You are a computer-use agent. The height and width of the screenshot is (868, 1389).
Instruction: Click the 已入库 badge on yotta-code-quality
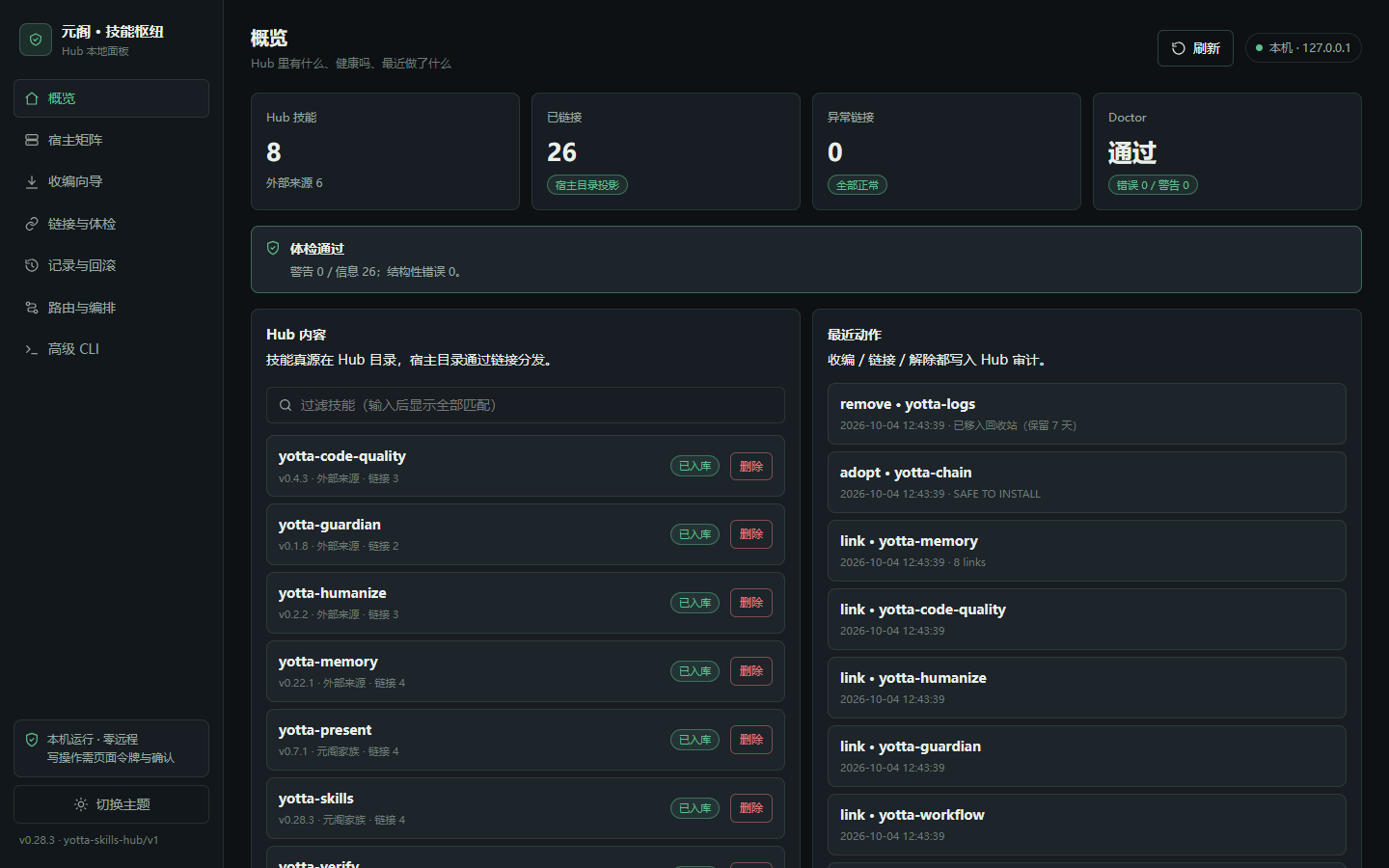tap(694, 466)
